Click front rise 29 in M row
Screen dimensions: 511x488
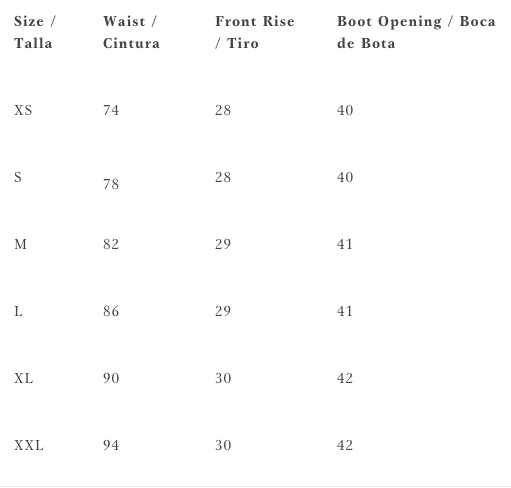coord(223,244)
